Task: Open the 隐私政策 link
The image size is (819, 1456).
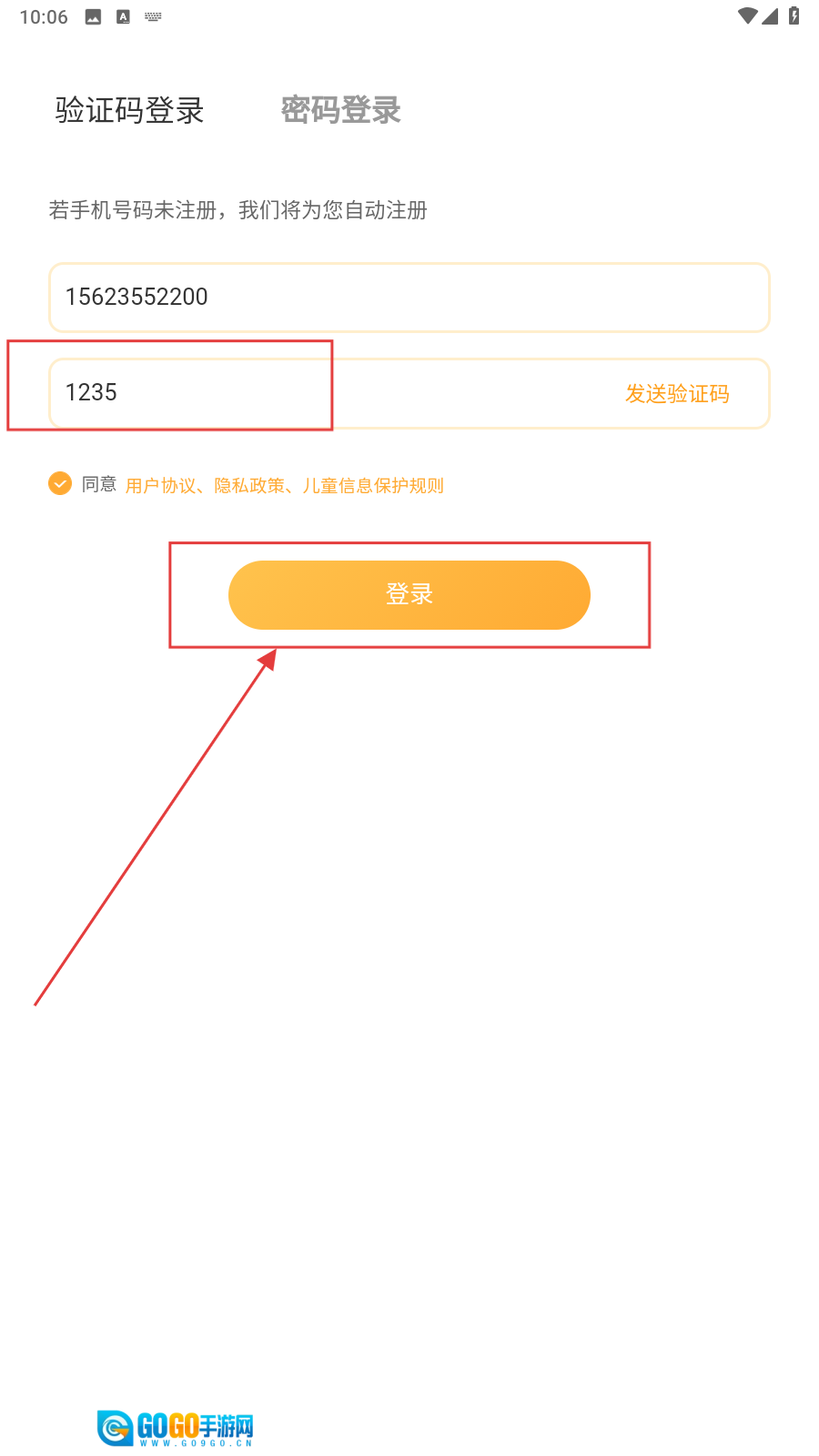Action: (x=248, y=486)
